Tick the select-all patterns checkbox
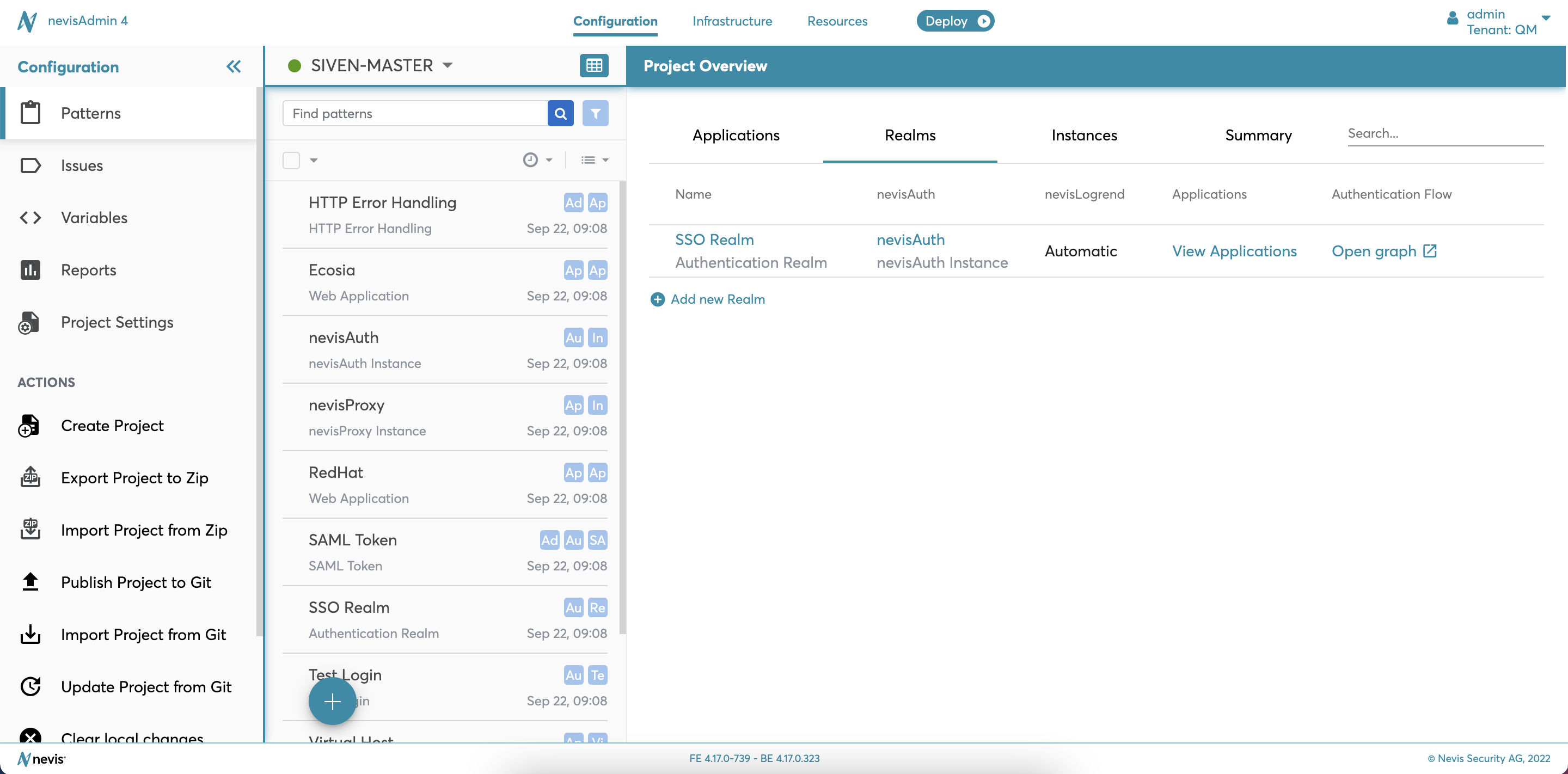The height and width of the screenshot is (774, 1568). [x=292, y=160]
